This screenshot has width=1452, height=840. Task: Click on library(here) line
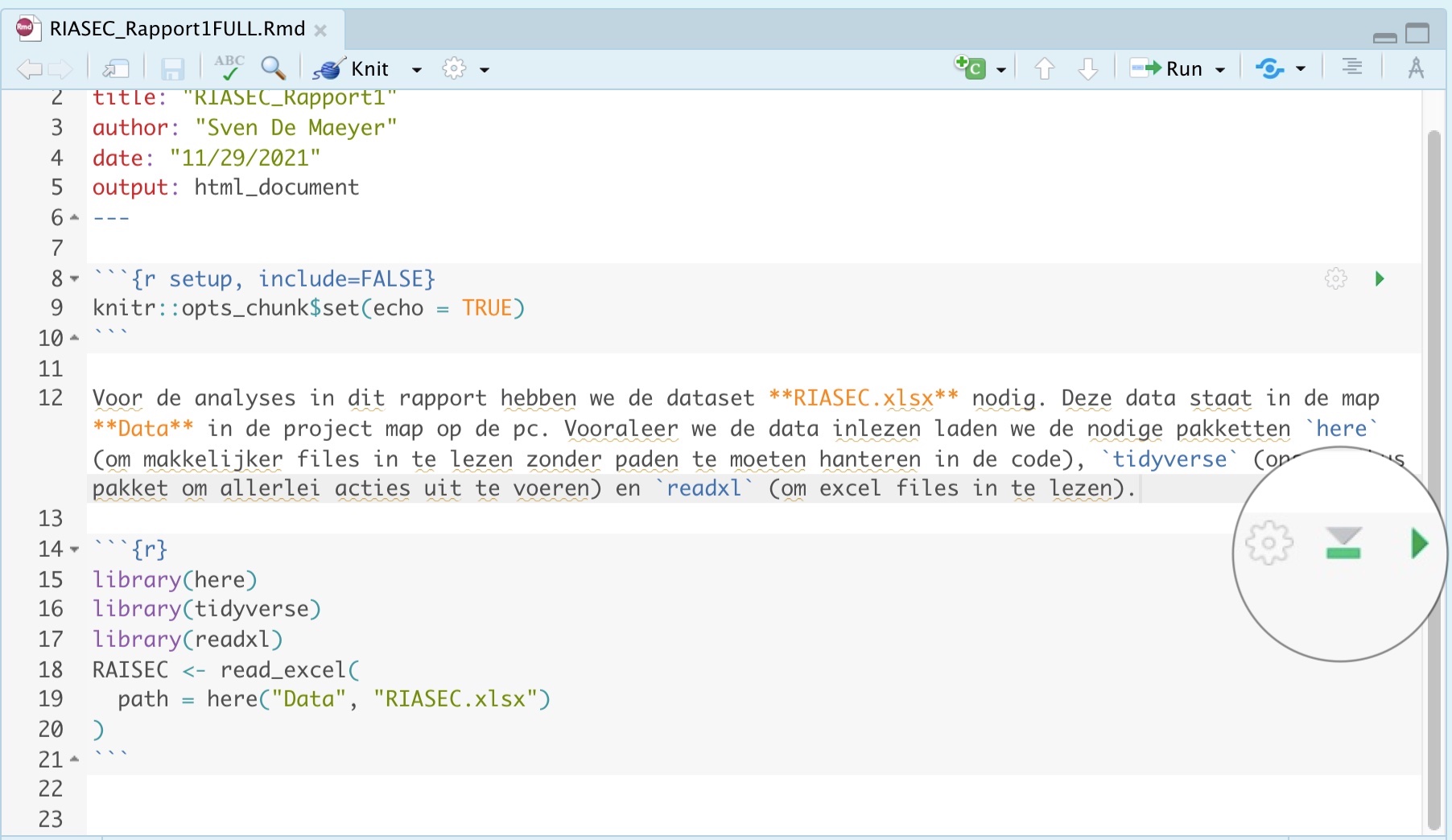click(x=175, y=579)
